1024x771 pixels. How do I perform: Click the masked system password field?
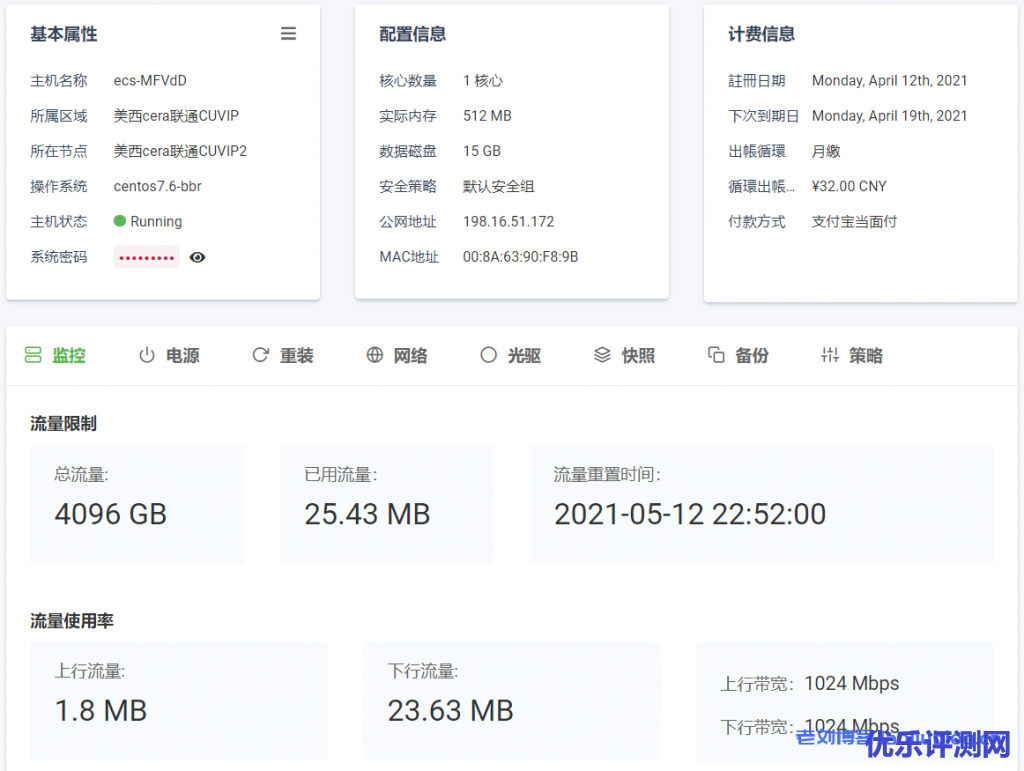coord(147,257)
